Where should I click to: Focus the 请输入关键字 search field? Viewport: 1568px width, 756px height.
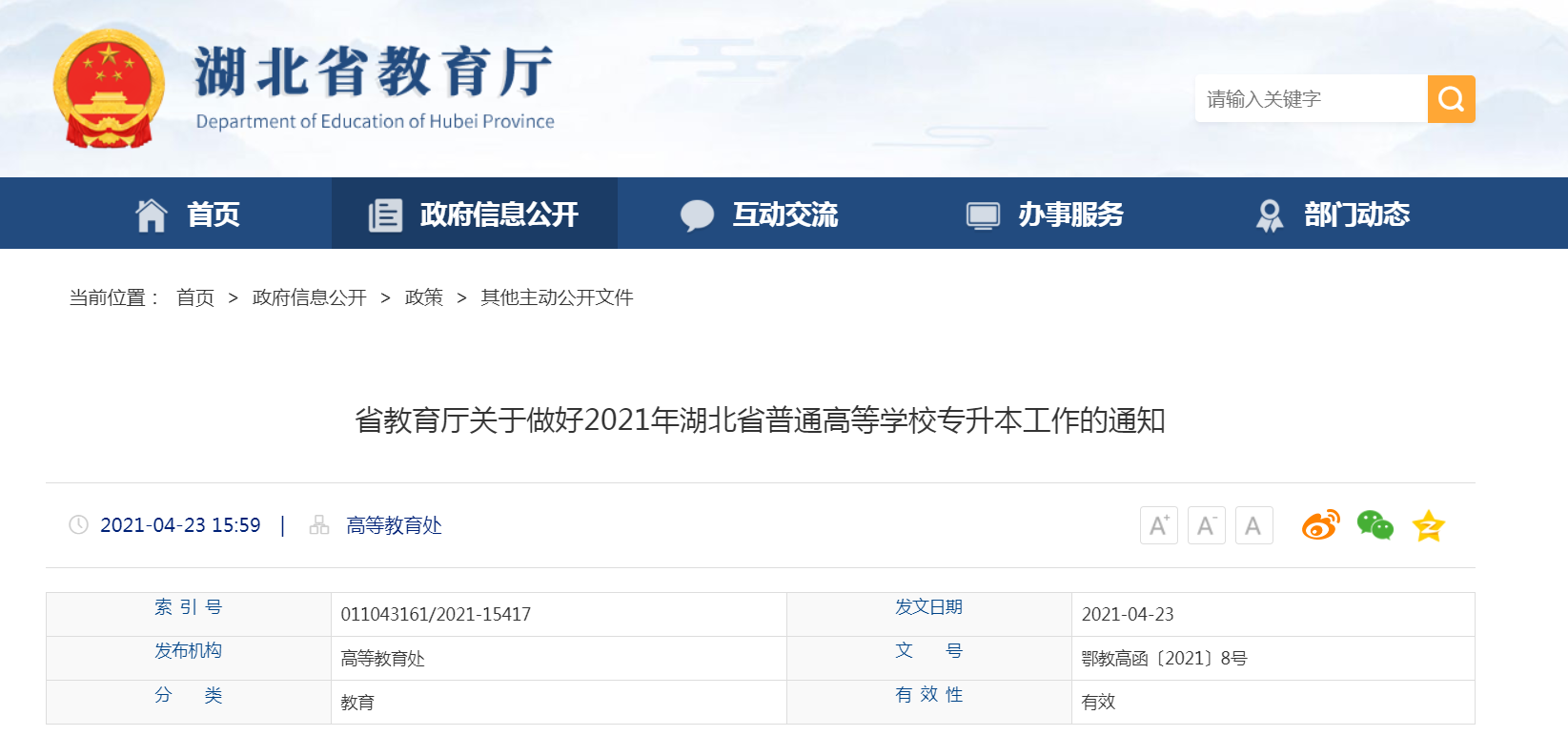coord(1312,99)
